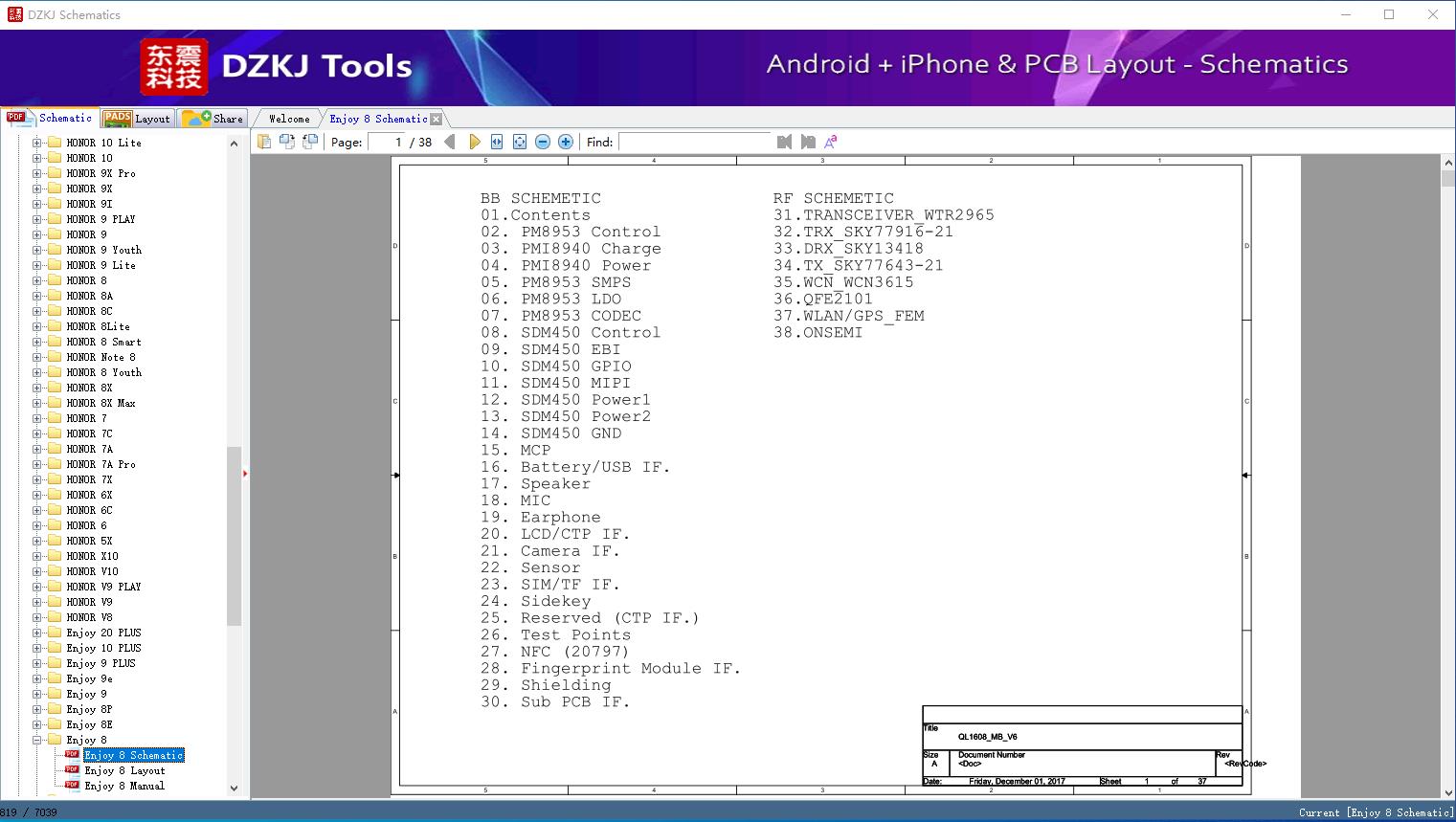Close the Enjoy 8 Schematic tab

[437, 119]
